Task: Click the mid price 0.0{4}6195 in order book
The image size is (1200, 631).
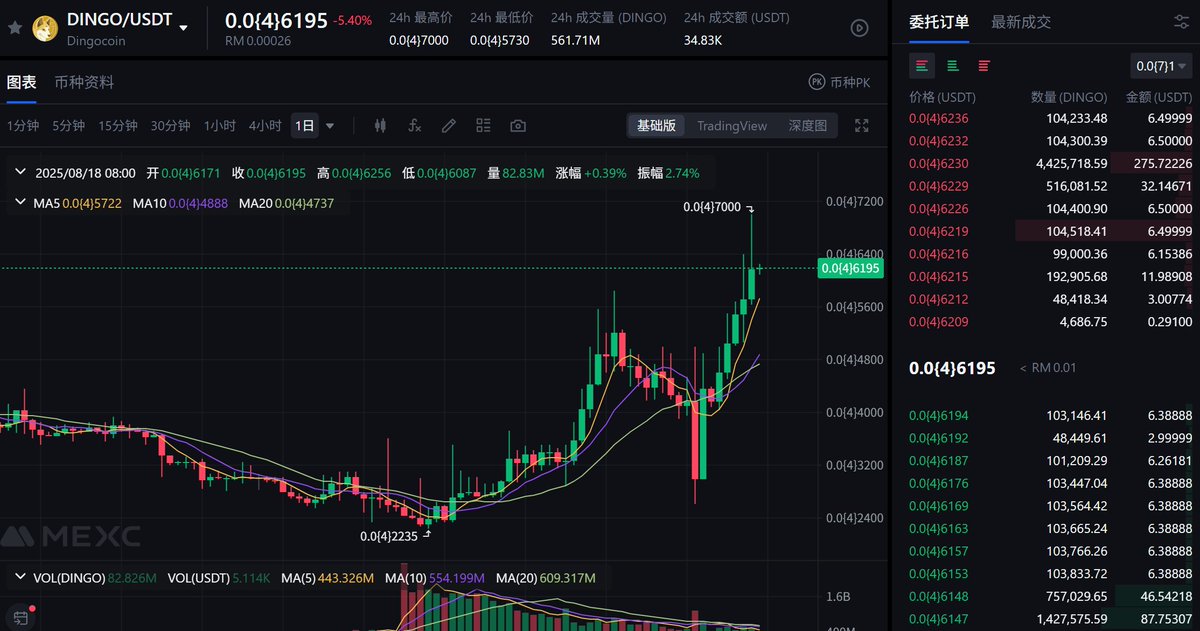Action: pyautogui.click(x=952, y=368)
